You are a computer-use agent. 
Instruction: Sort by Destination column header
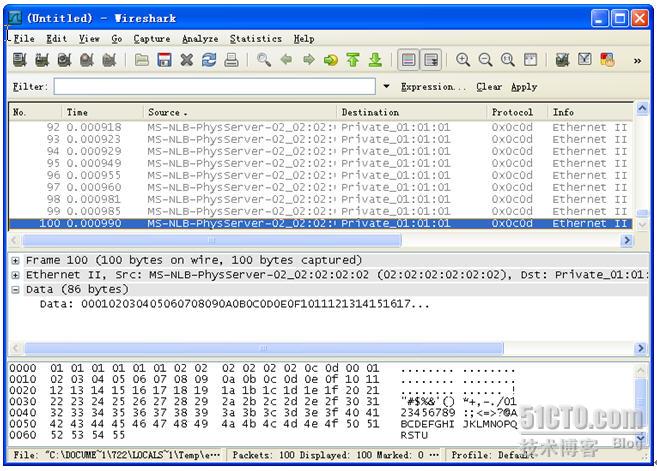[x=412, y=112]
